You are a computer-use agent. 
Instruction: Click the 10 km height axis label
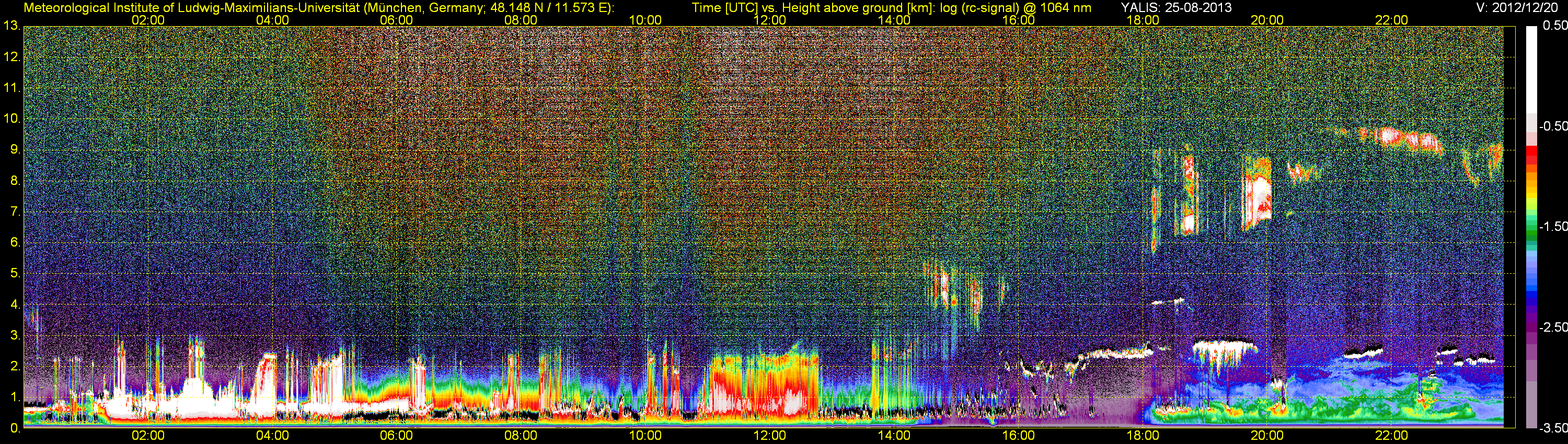(x=11, y=118)
